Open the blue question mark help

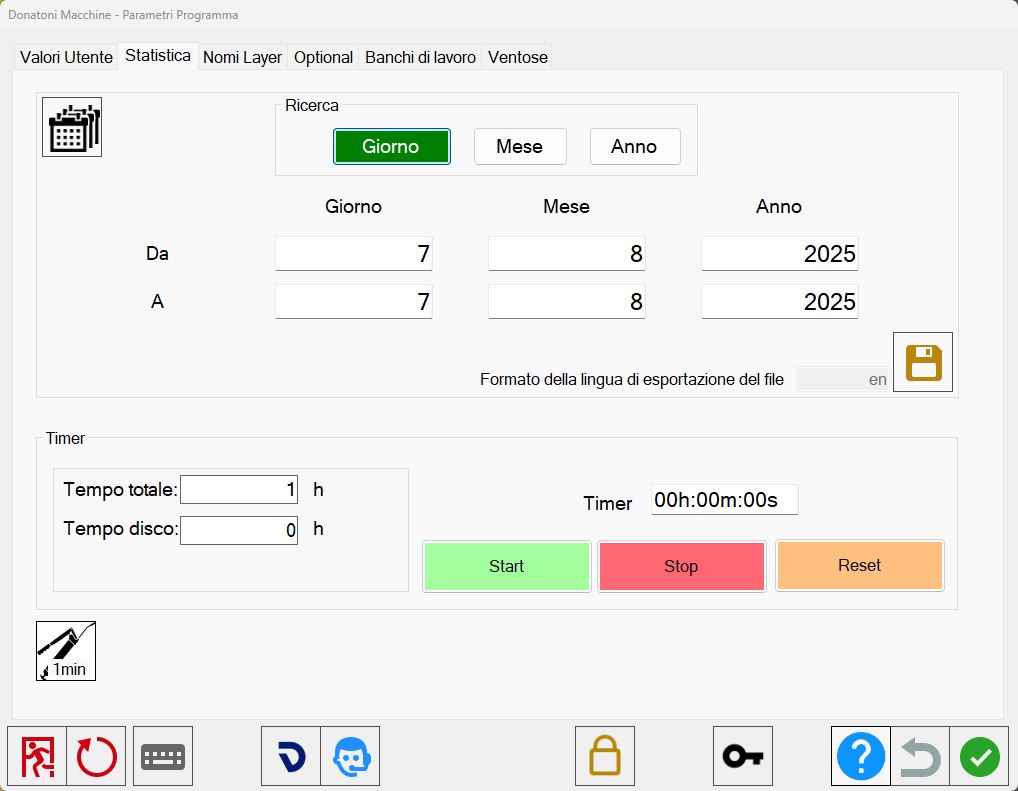pyautogui.click(x=861, y=756)
